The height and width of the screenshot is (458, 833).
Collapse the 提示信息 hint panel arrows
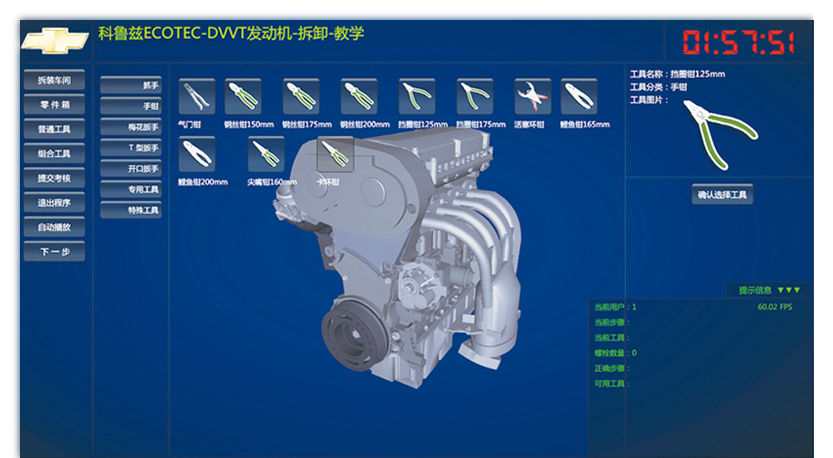tap(789, 290)
